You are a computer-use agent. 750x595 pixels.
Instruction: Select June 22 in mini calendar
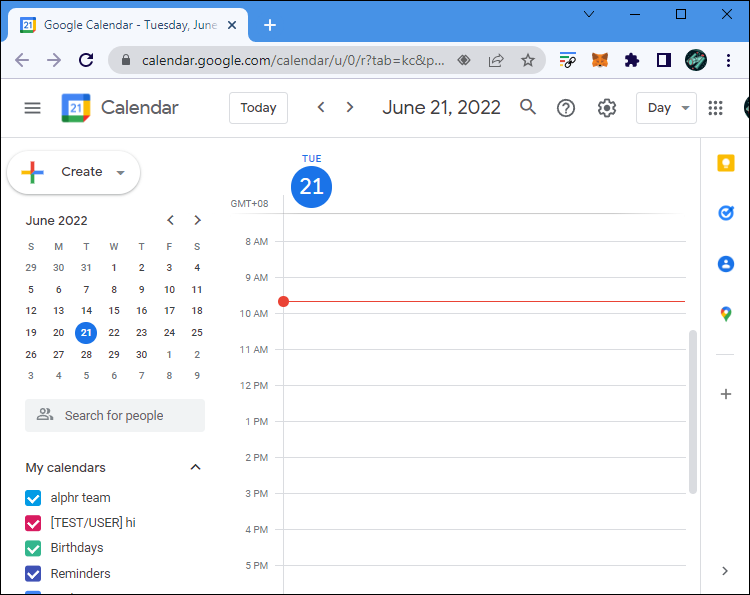coord(114,332)
